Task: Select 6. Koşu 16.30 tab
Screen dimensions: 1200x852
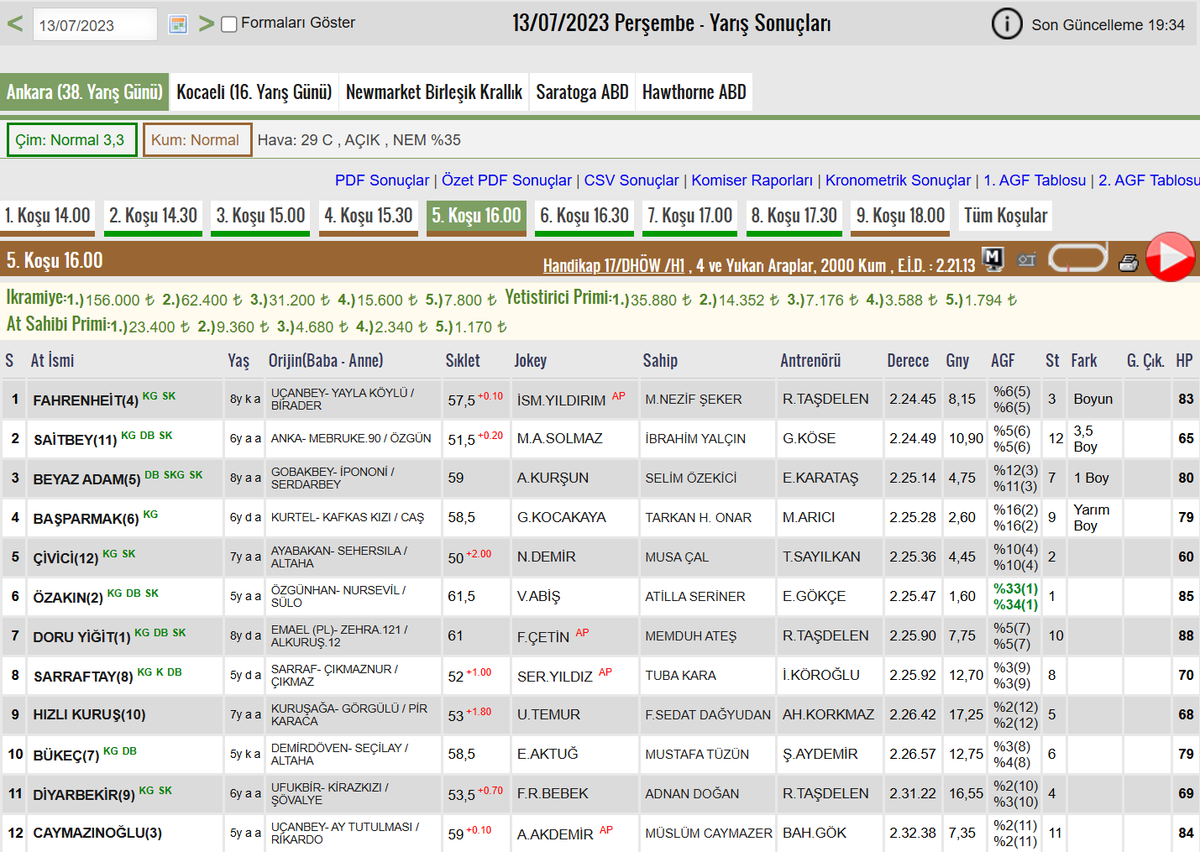Action: click(584, 216)
